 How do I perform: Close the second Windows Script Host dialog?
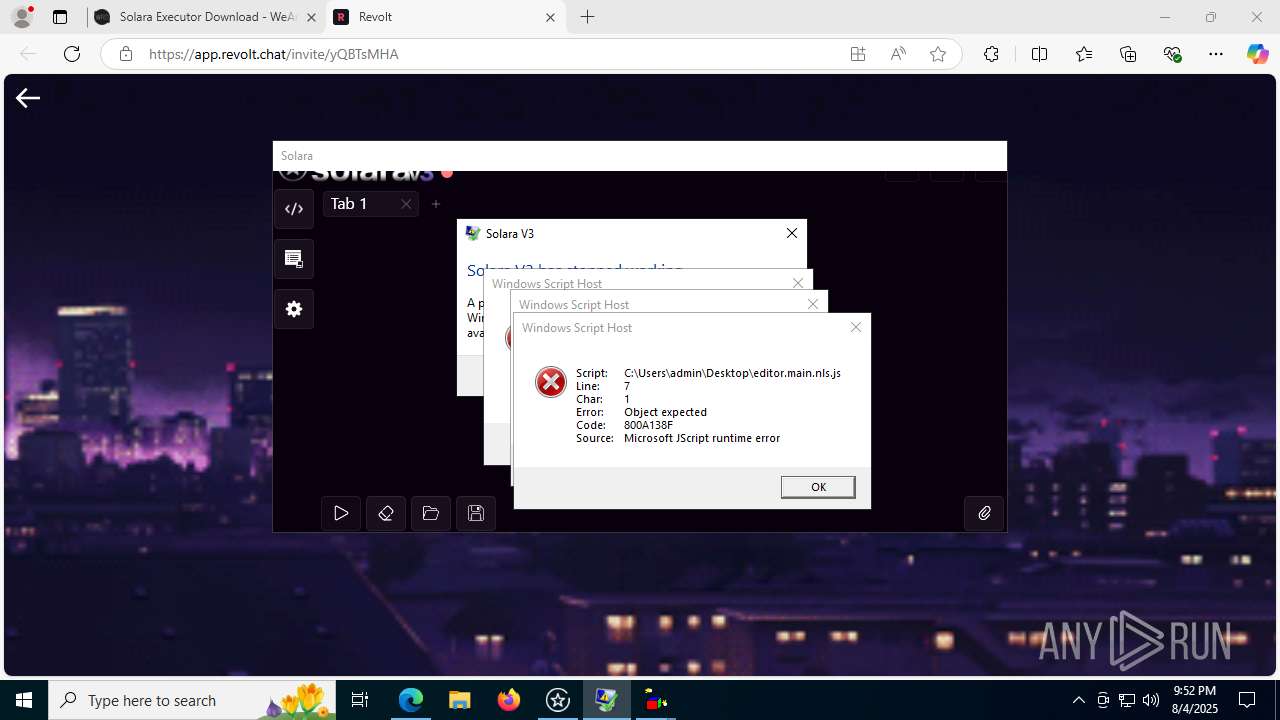pyautogui.click(x=812, y=304)
